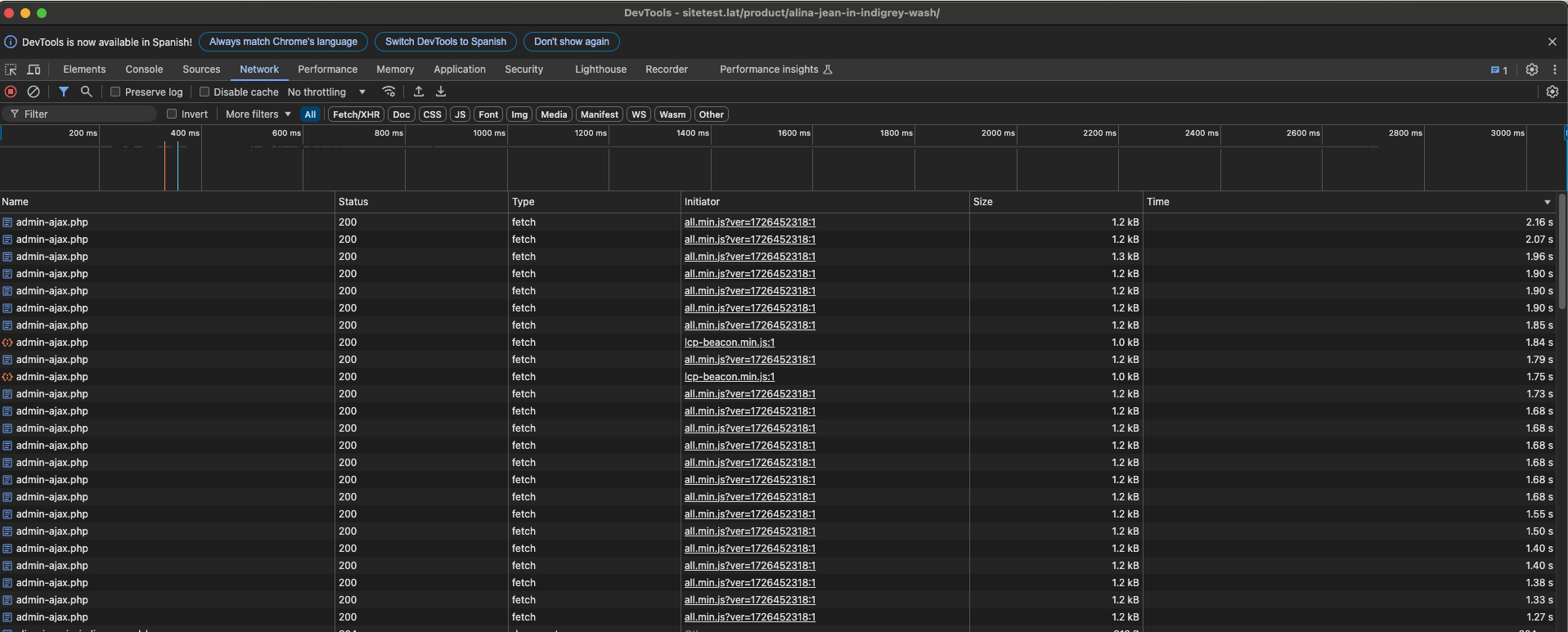Open the Memory tab
1568x632 pixels.
pos(395,69)
